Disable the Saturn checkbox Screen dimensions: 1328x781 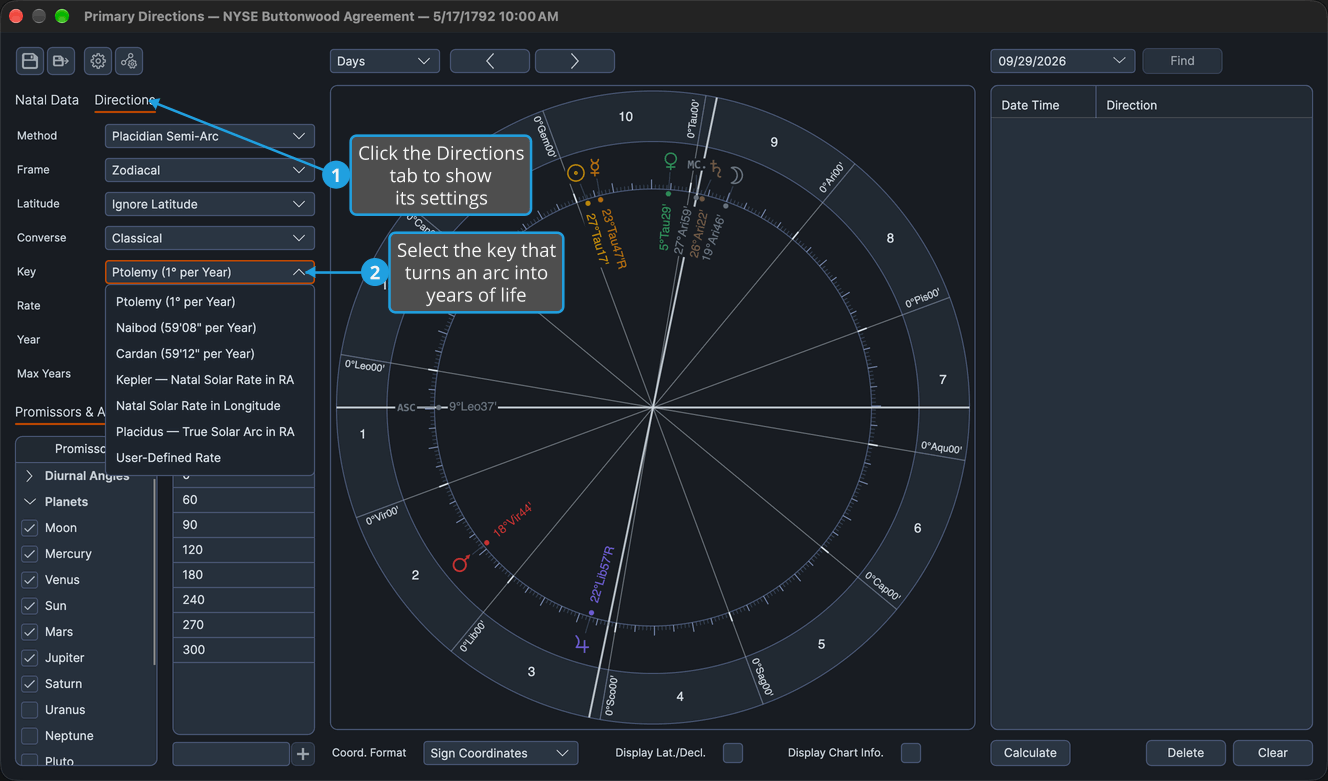click(30, 684)
